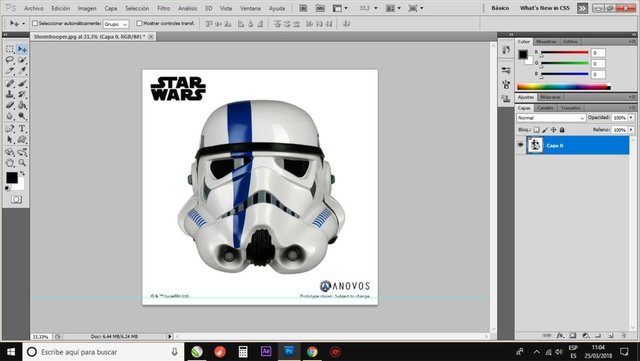Select the Blur tool

(10, 116)
